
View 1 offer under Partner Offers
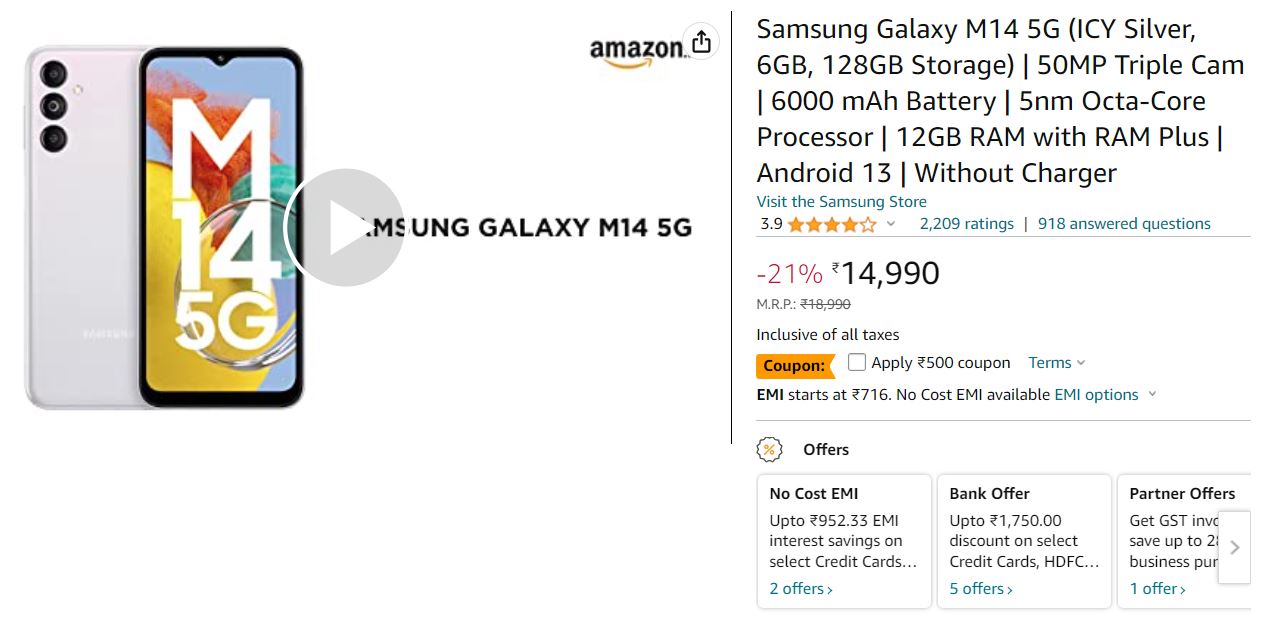point(1157,589)
